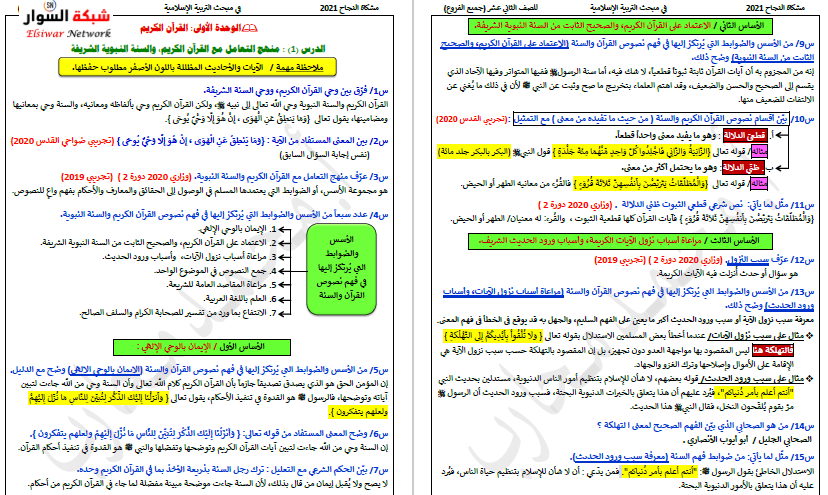Click red tag "(وزاري 2020 دورة 2 )" beside س11
The image size is (828, 495).
[575, 204]
